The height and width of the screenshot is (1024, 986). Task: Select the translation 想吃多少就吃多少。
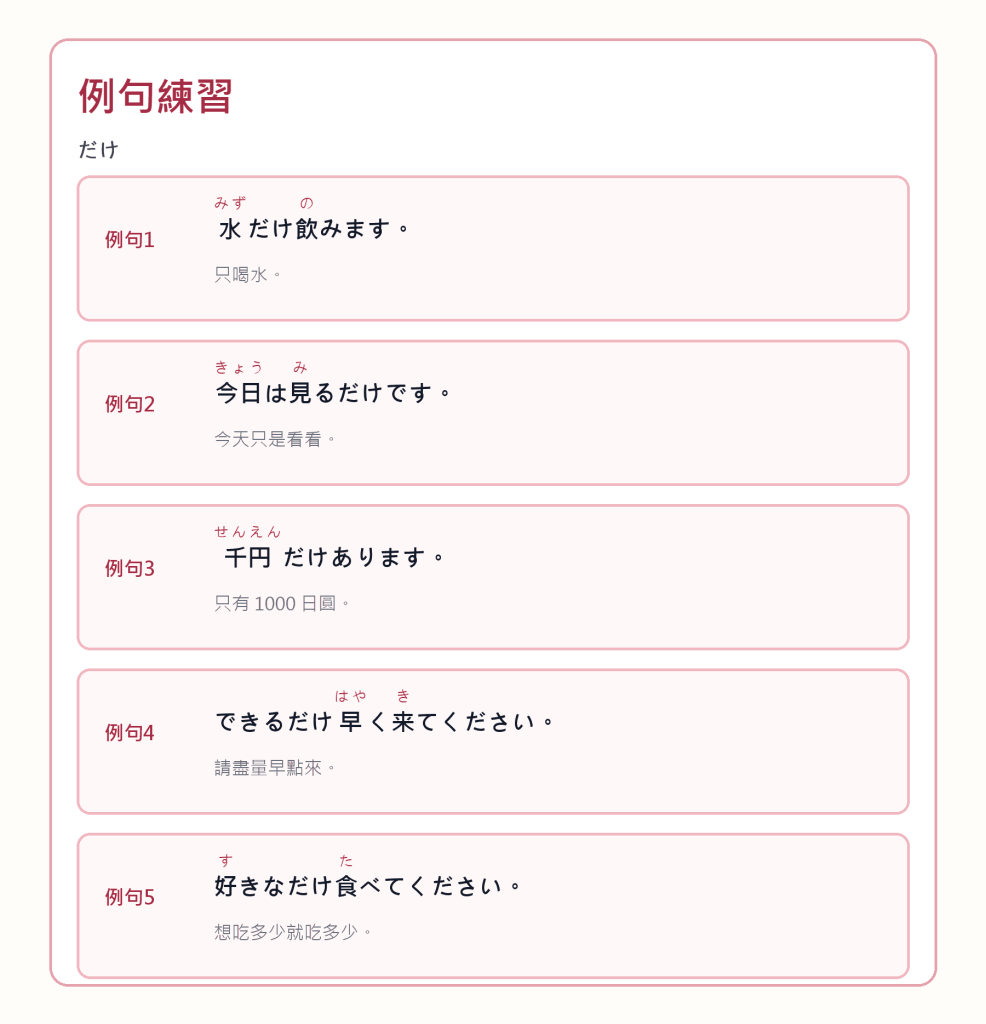pyautogui.click(x=293, y=932)
